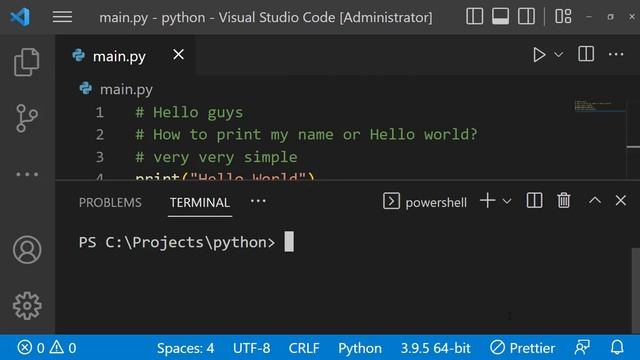Screen dimensions: 640x360
Task: Change encoding via UTF-8
Action: coord(251,348)
